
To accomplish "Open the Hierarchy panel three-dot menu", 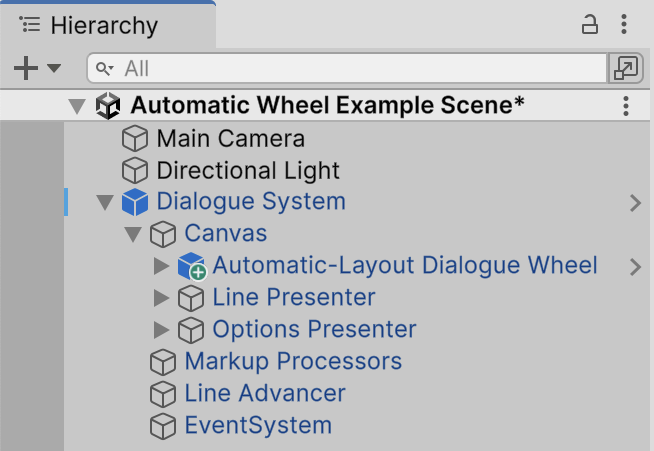I will coord(624,24).
